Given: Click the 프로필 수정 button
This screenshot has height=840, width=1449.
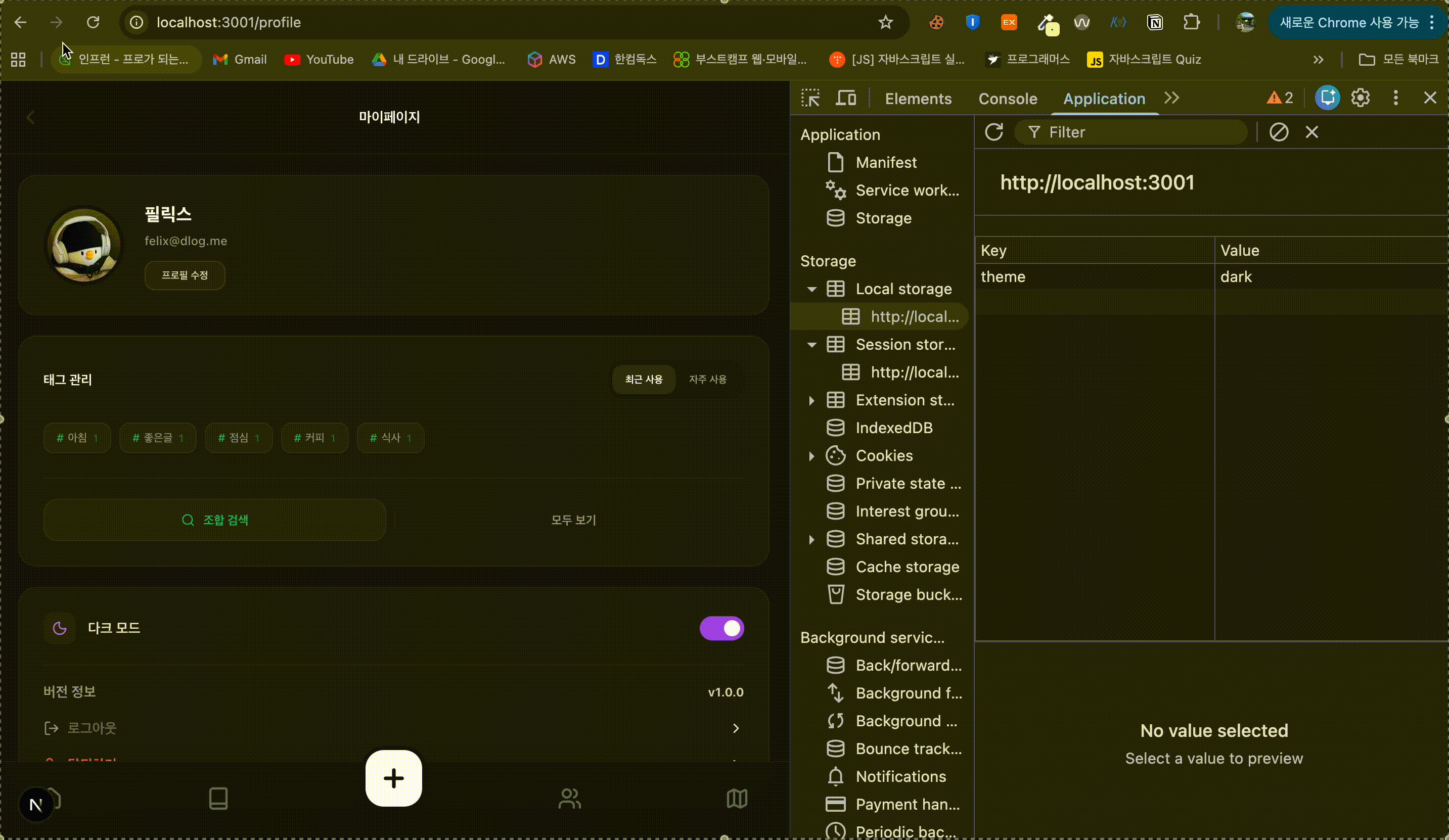Looking at the screenshot, I should point(185,275).
